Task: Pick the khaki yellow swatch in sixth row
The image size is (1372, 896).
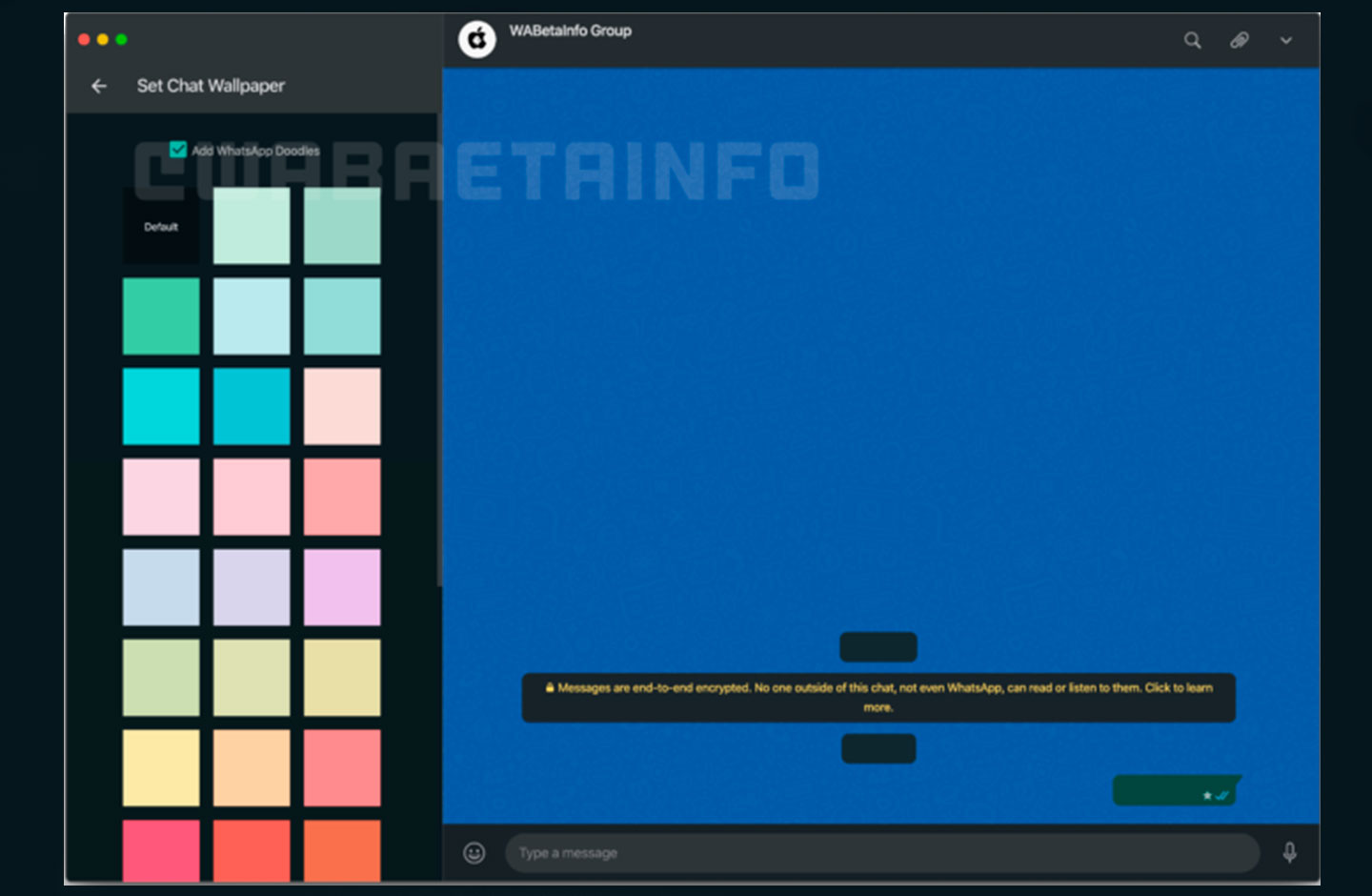Action: pyautogui.click(x=342, y=678)
